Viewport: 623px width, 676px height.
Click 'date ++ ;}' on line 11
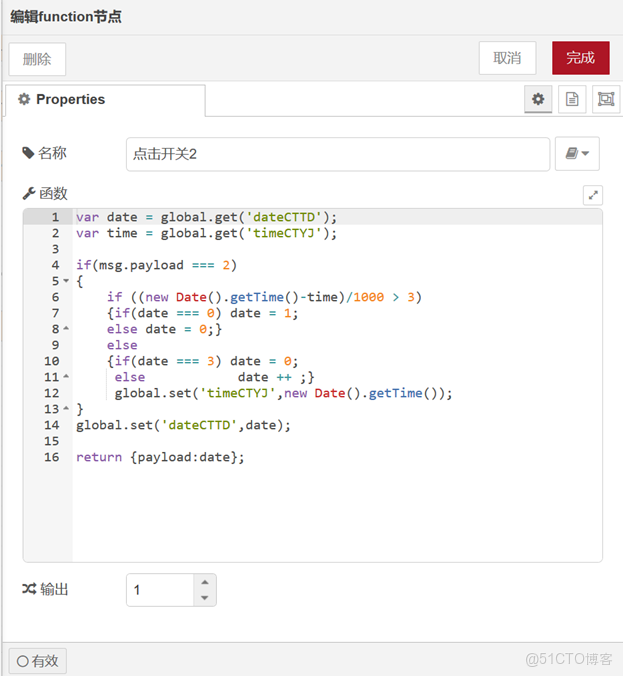click(x=276, y=377)
